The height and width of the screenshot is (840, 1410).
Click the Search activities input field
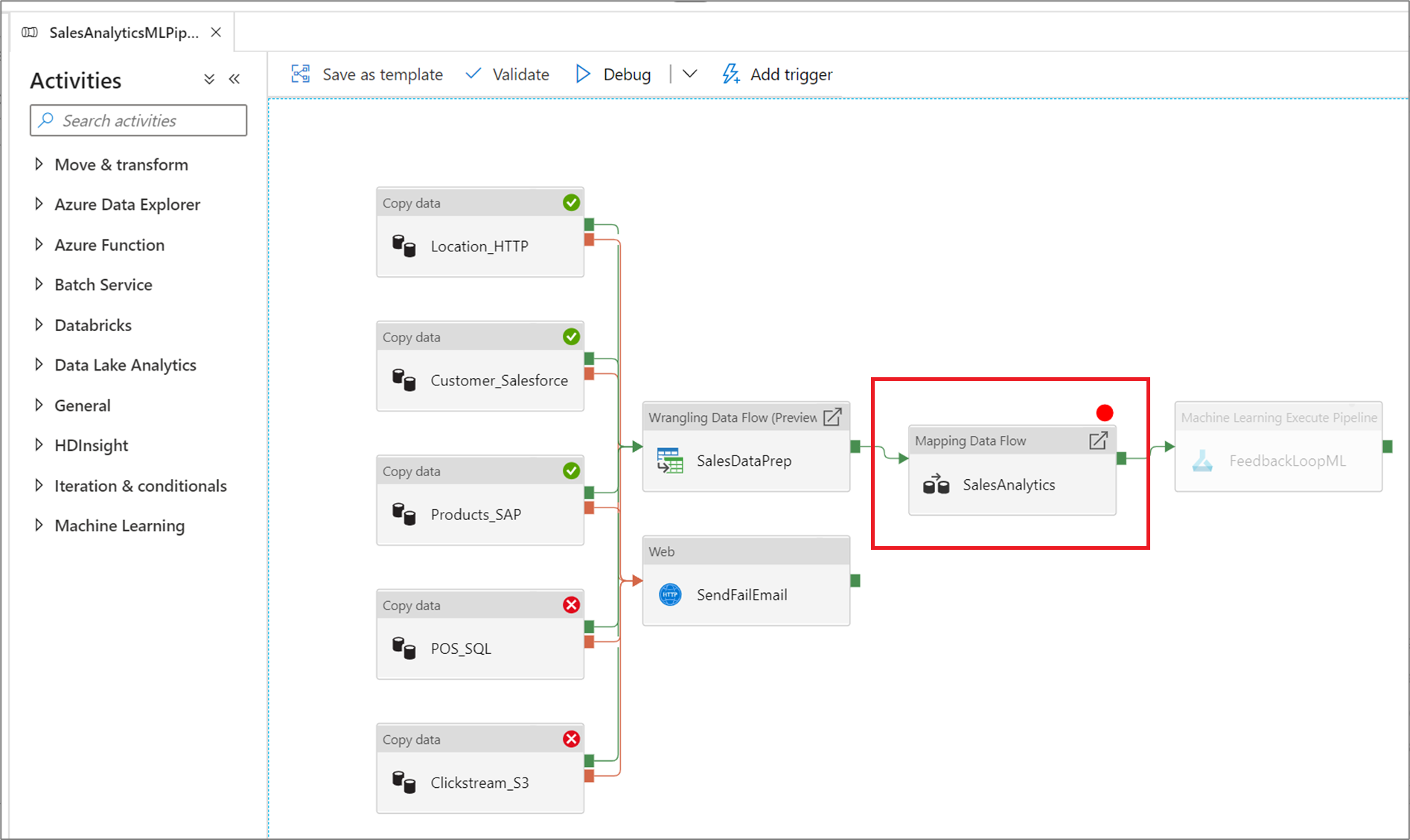(138, 120)
